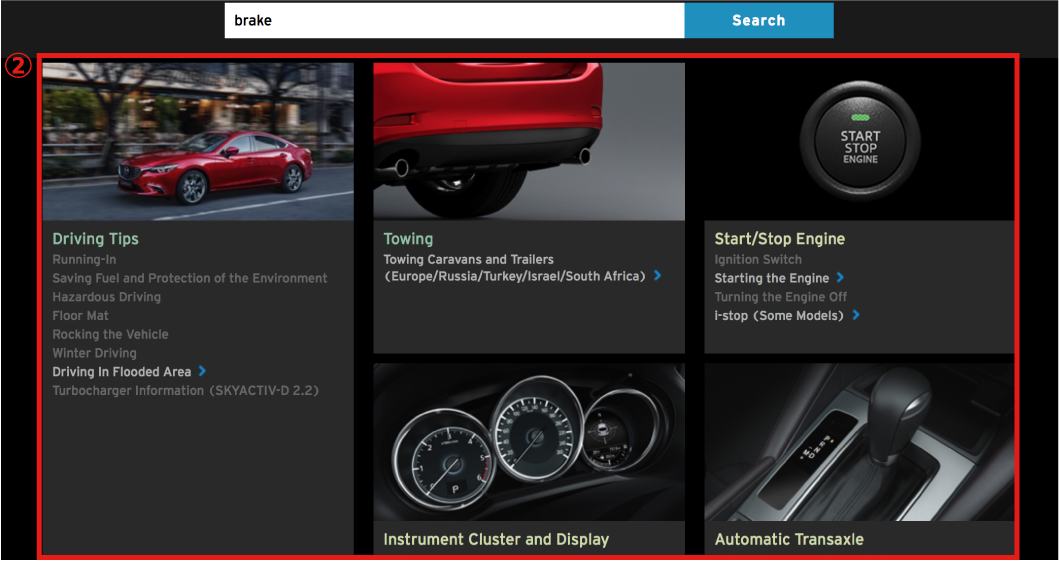Screen dimensions: 1059x561
Task: Click the Driving Tips heading
Action: point(95,239)
